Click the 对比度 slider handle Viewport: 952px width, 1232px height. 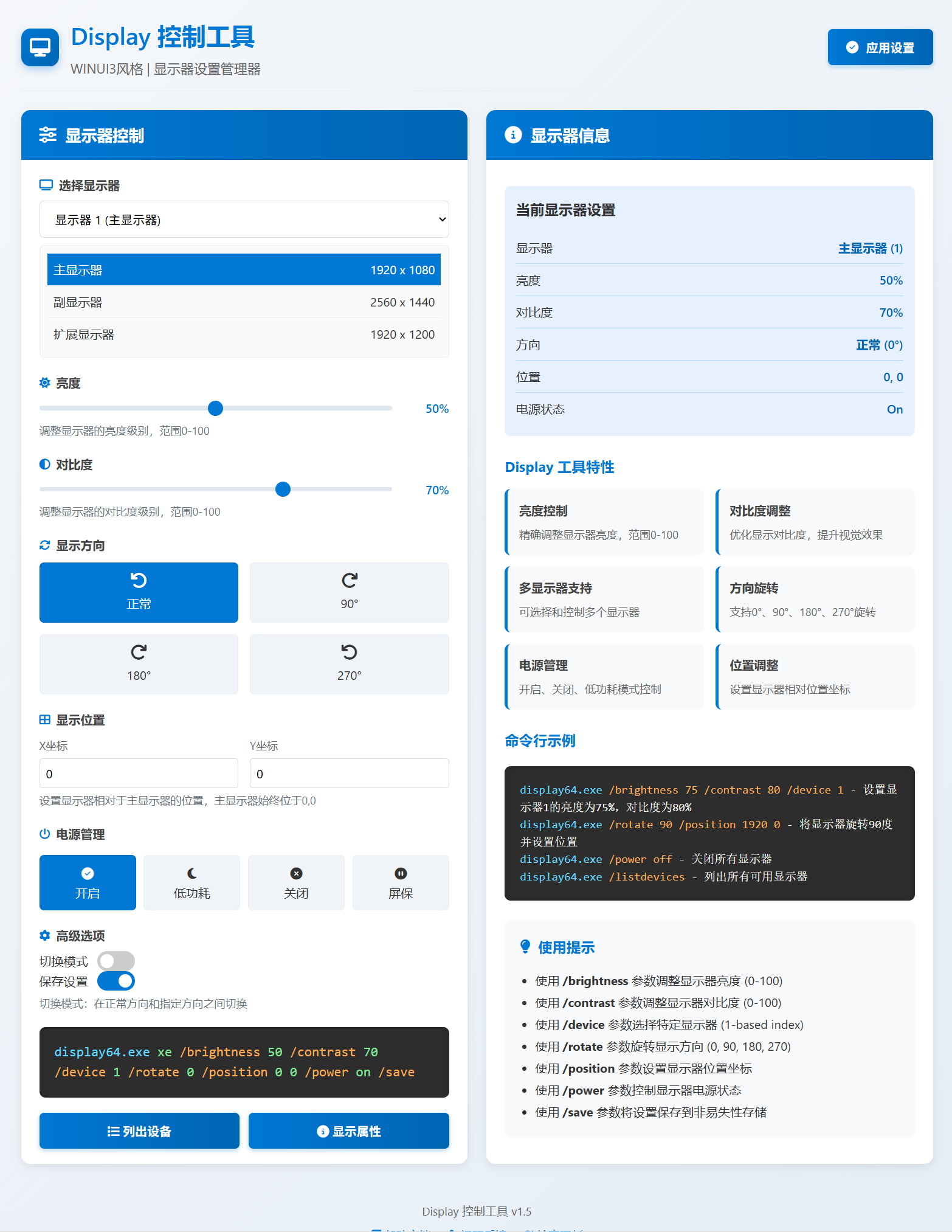[x=283, y=489]
